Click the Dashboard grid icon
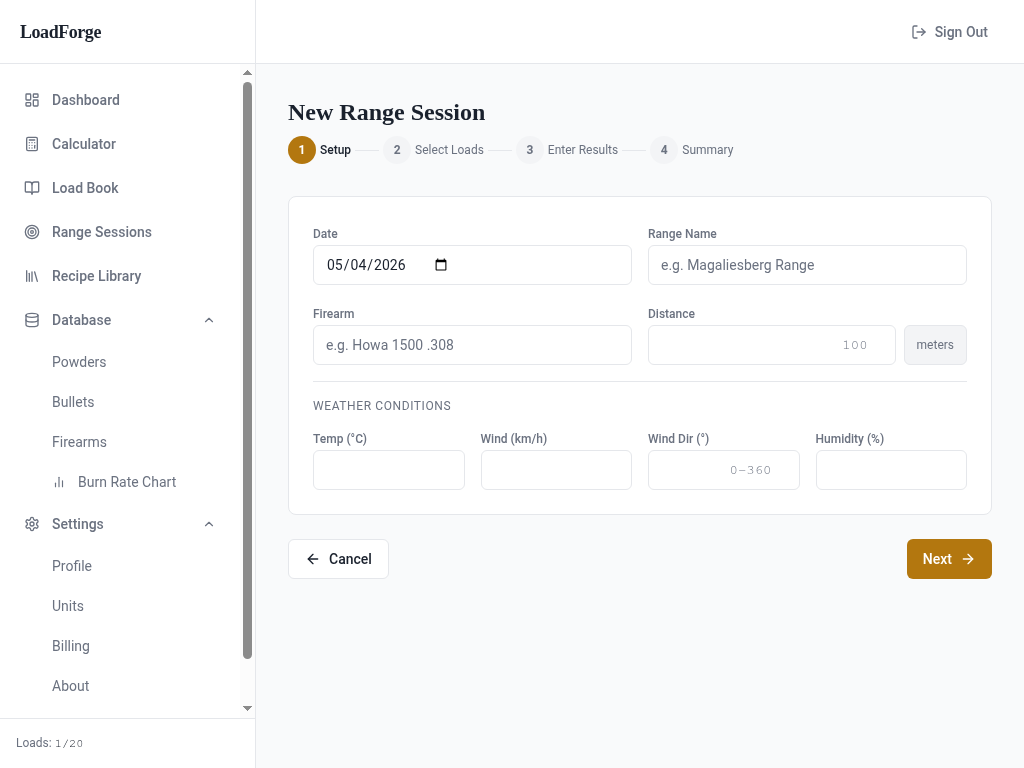 click(x=32, y=100)
